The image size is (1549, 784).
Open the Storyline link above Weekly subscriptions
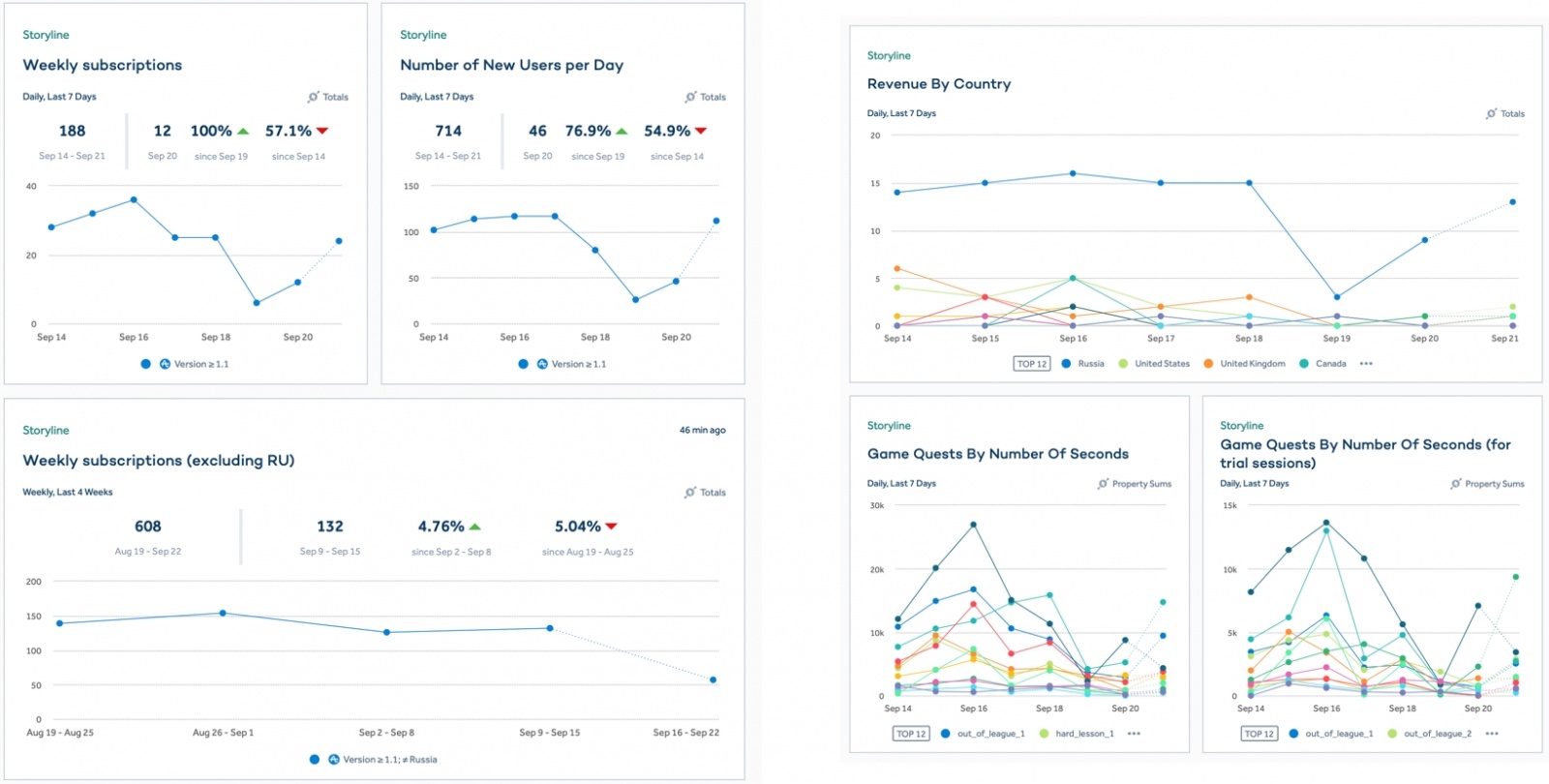pyautogui.click(x=46, y=35)
